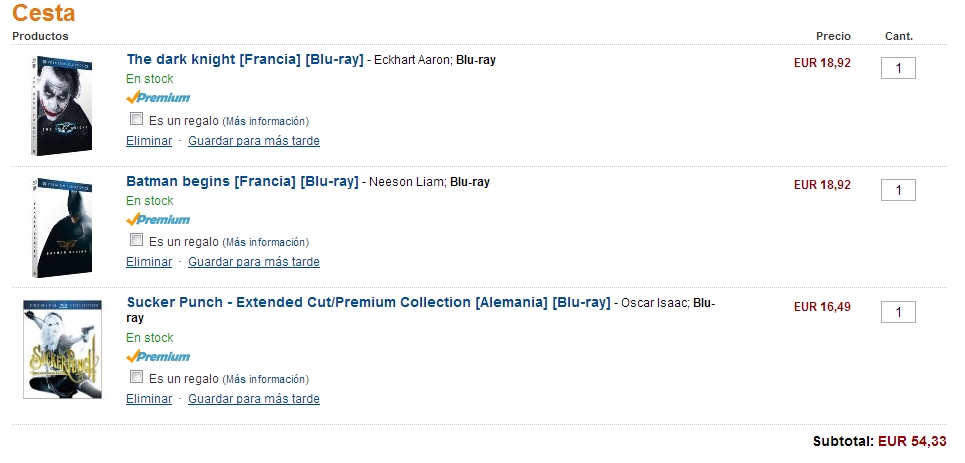Open the Batman begins cover thumbnail

pos(62,227)
